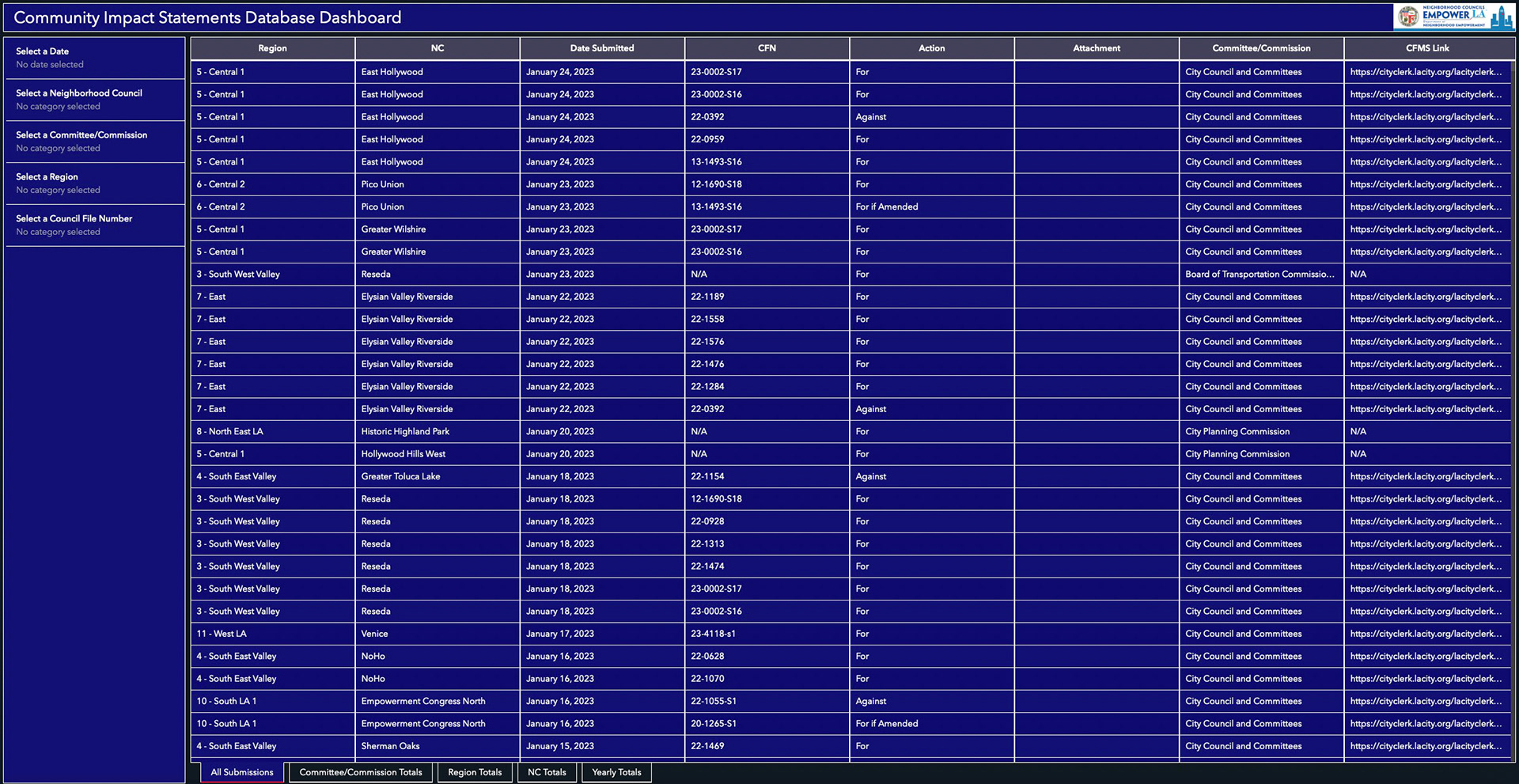Open CFMS link for Pico Union 12-1690-S18

click(x=1426, y=184)
